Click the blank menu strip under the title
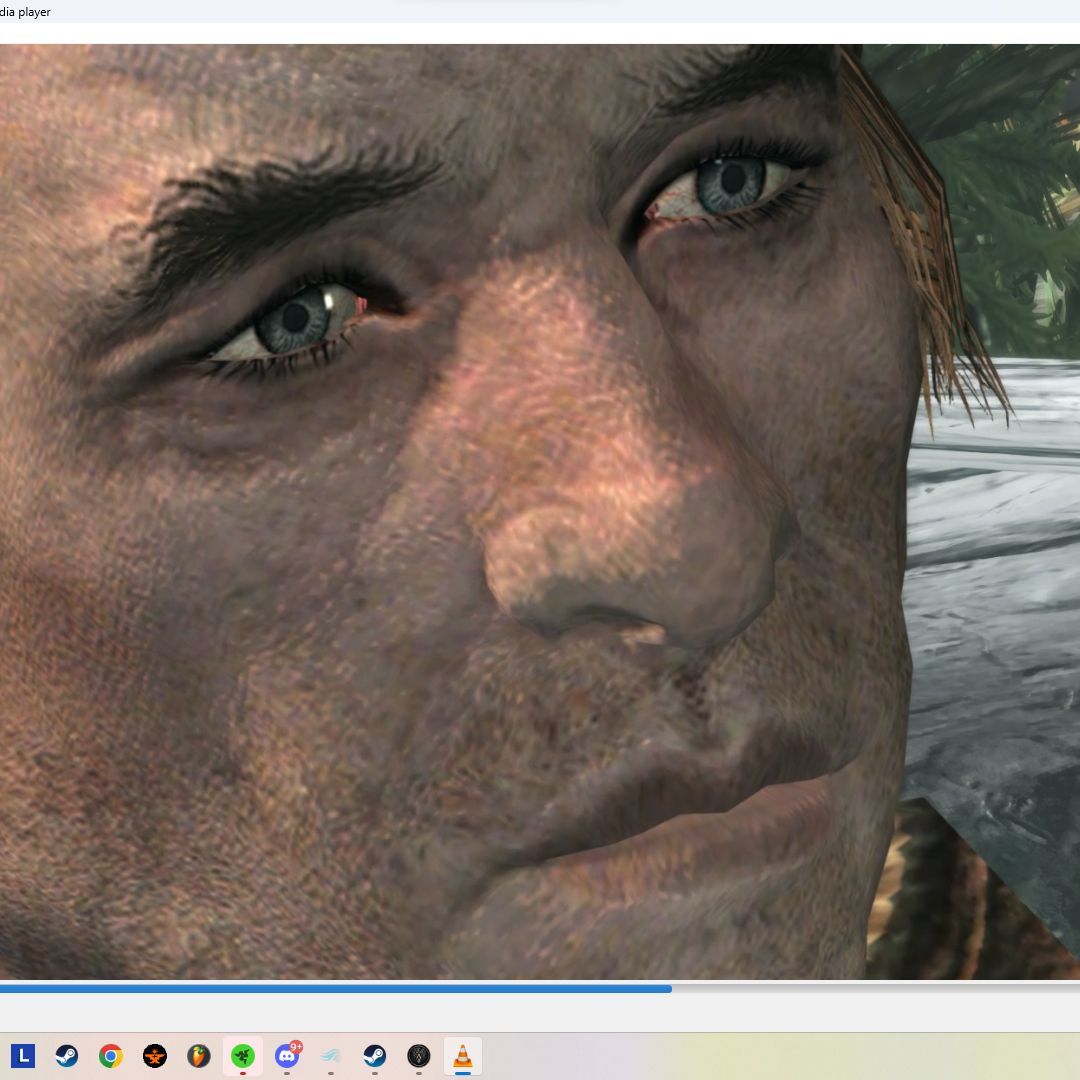 [x=540, y=33]
